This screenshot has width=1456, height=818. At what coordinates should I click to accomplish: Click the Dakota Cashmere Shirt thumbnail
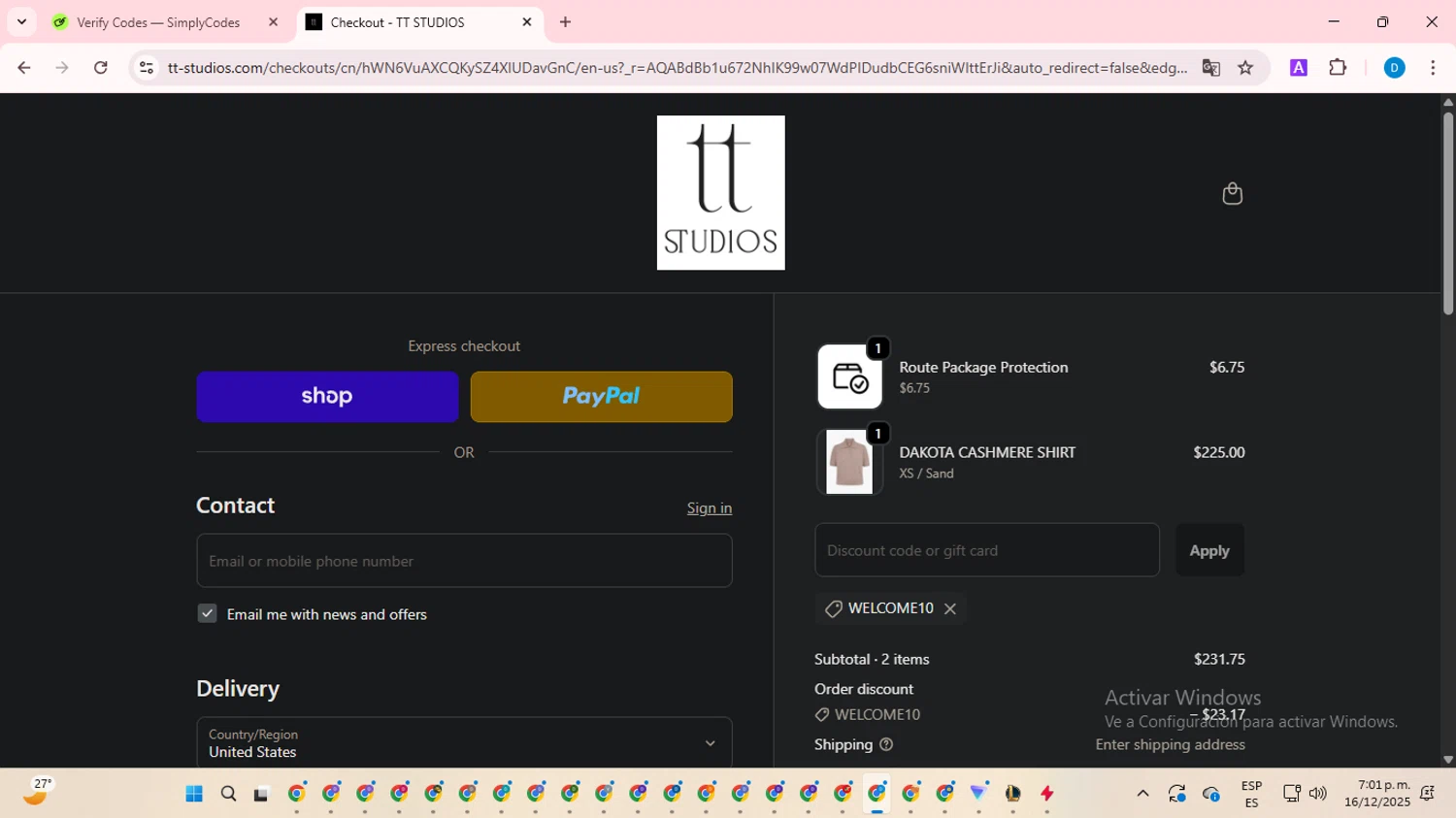(x=849, y=462)
